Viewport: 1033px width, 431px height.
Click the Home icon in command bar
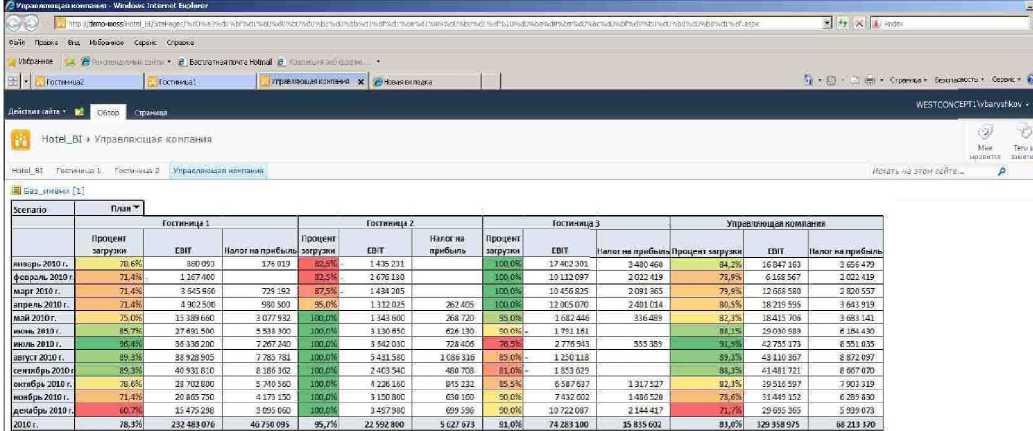click(808, 79)
